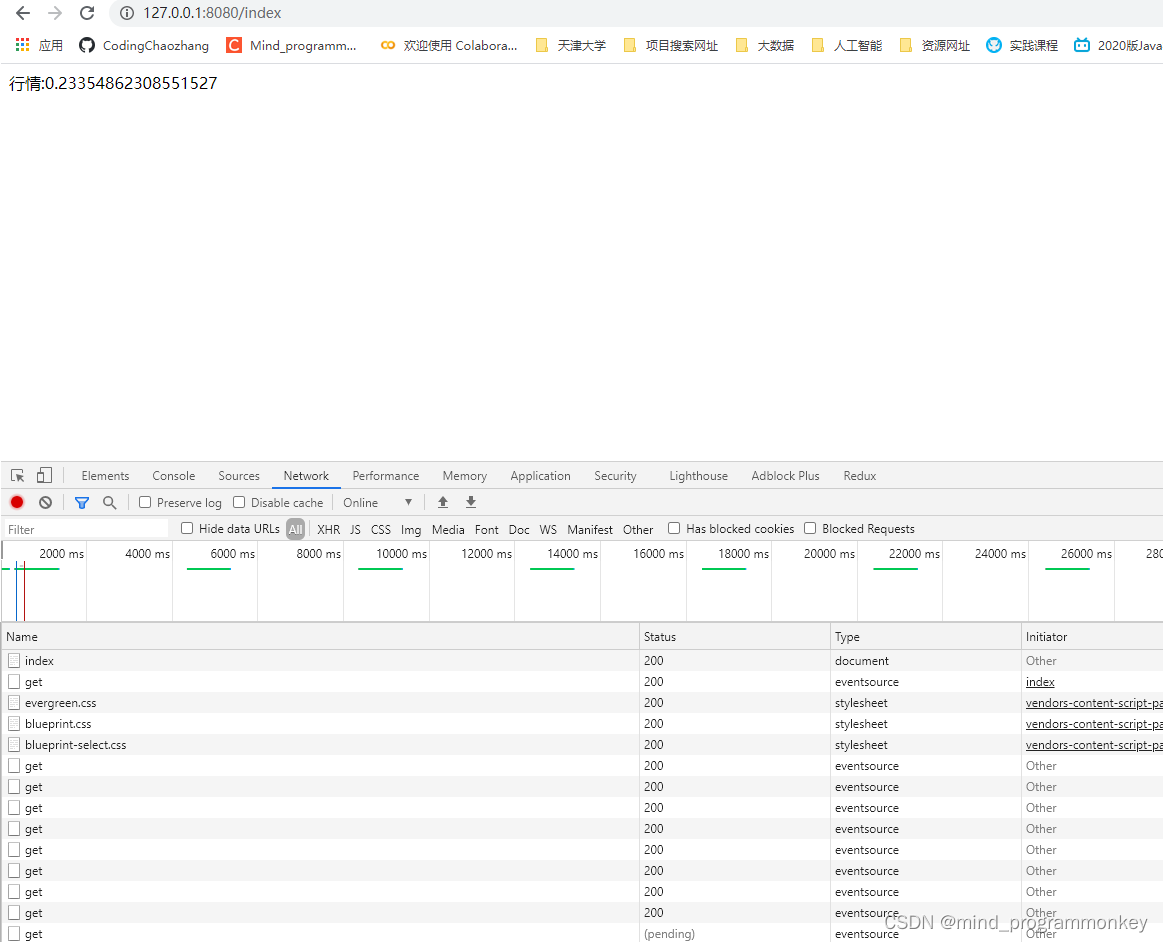This screenshot has height=942, width=1163.
Task: Click the index initiator link
Action: point(1040,682)
